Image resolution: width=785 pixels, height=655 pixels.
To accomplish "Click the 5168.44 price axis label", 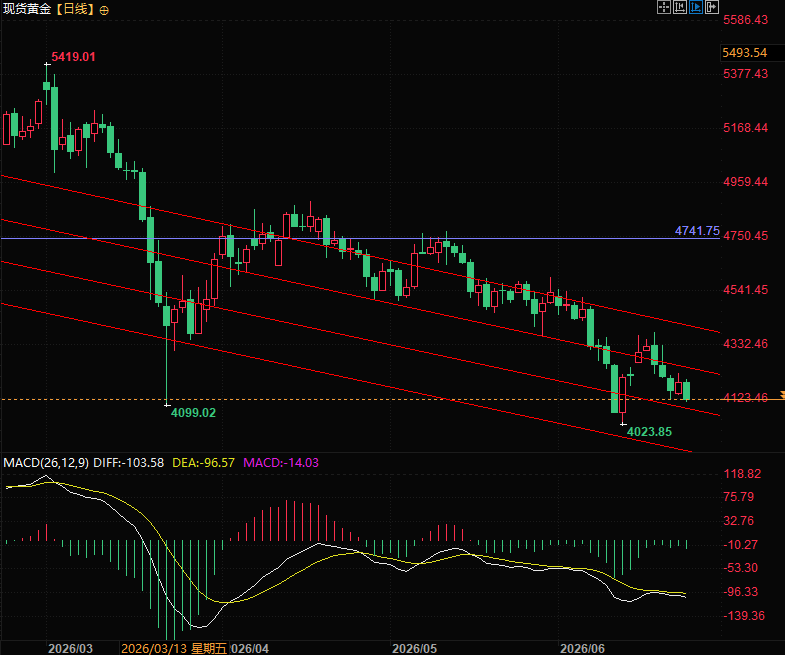I will 745,128.
